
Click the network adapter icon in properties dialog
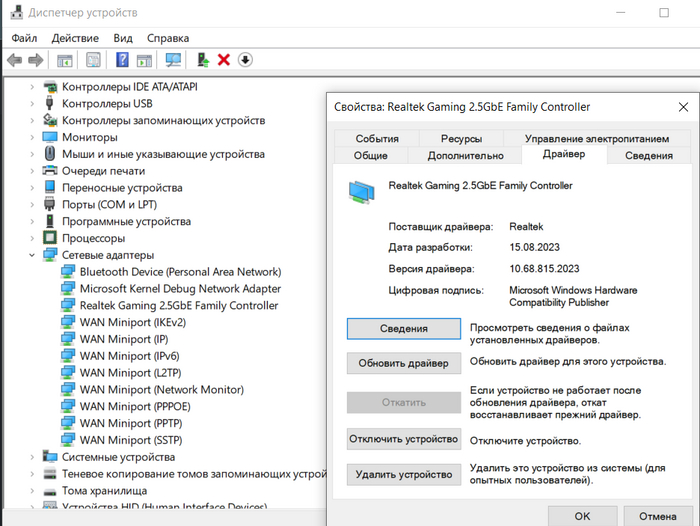tap(362, 192)
